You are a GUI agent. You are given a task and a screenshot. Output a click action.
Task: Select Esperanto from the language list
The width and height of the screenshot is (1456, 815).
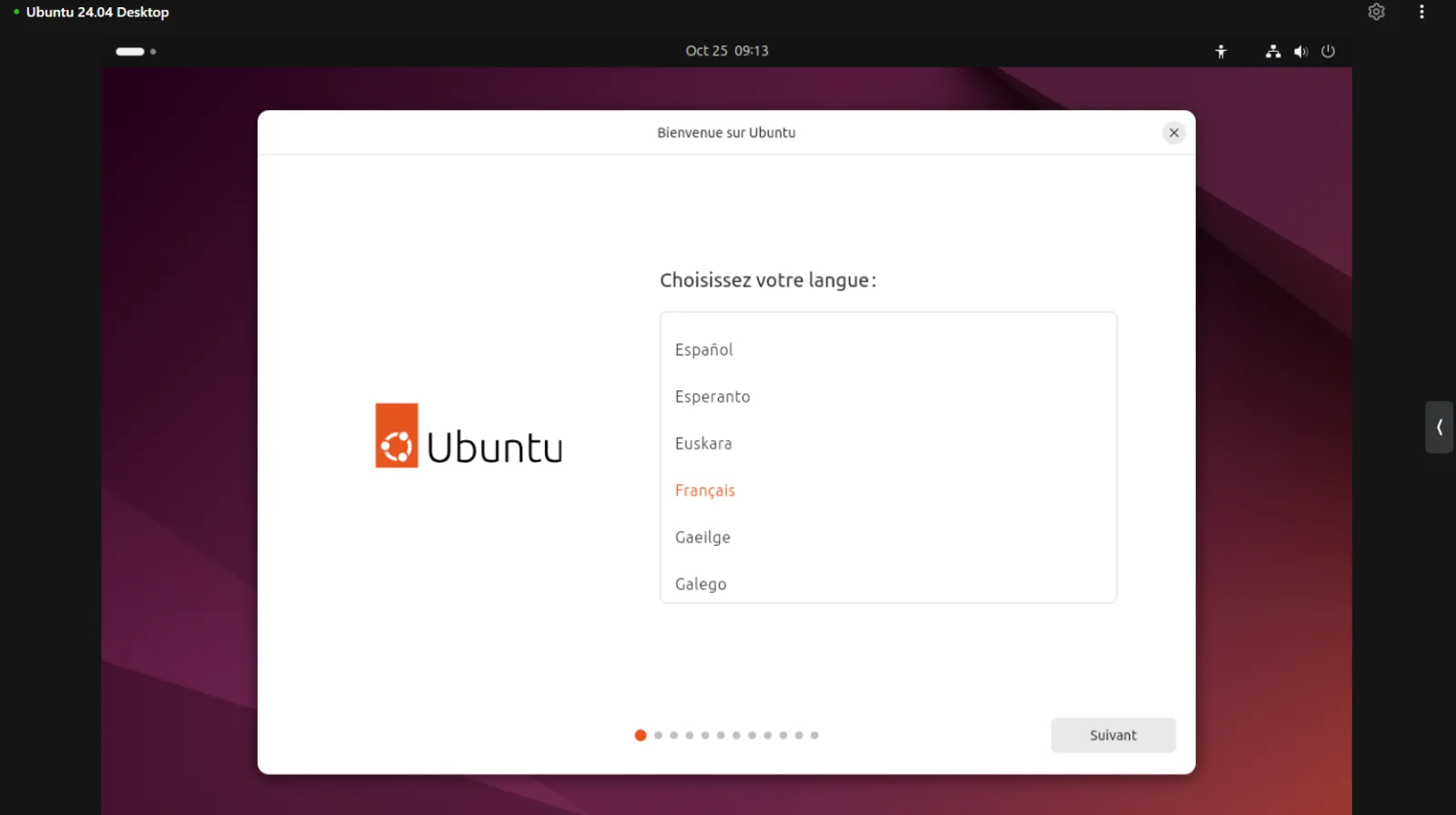tap(713, 397)
